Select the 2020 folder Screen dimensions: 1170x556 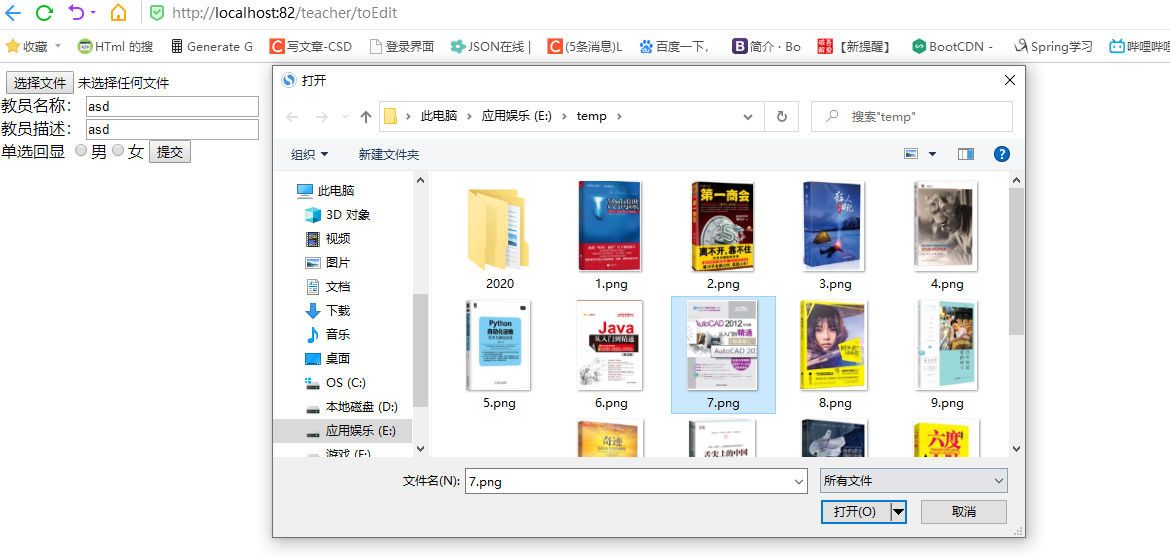click(x=500, y=236)
